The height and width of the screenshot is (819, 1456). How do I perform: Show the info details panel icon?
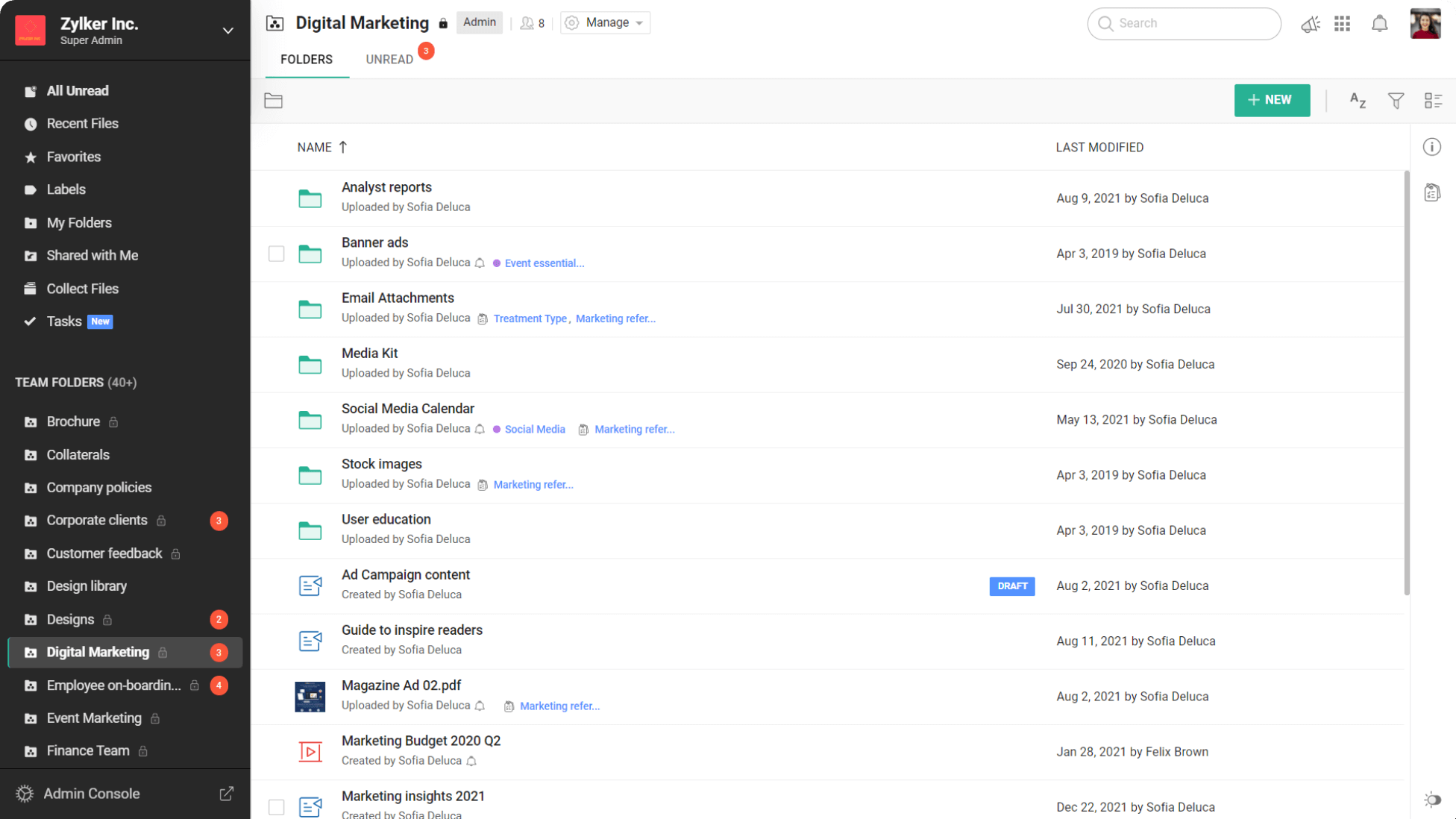(1431, 147)
